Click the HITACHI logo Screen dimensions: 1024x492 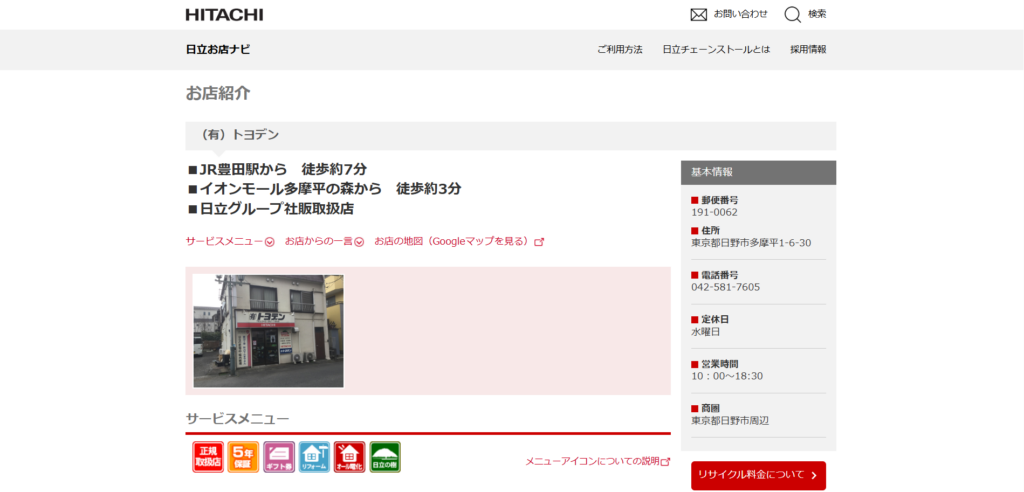[x=224, y=14]
